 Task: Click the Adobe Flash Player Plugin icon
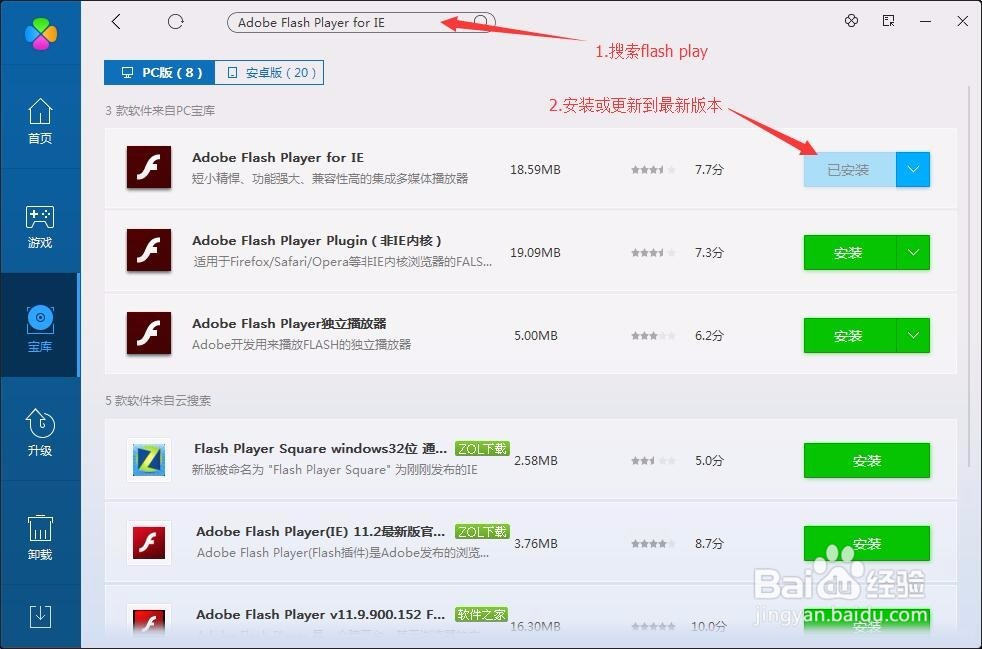(149, 251)
